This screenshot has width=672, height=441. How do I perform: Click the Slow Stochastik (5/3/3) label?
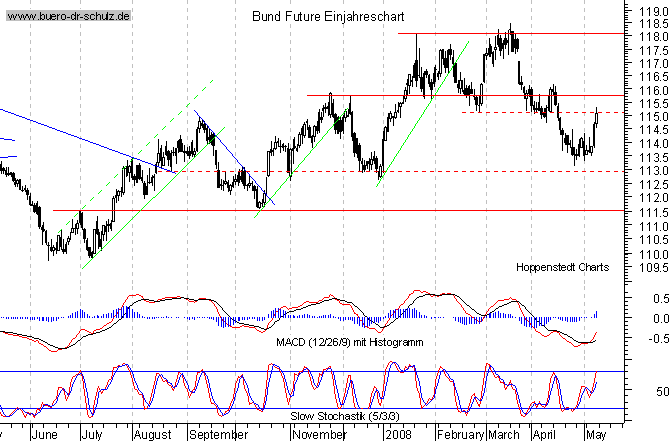(x=345, y=416)
